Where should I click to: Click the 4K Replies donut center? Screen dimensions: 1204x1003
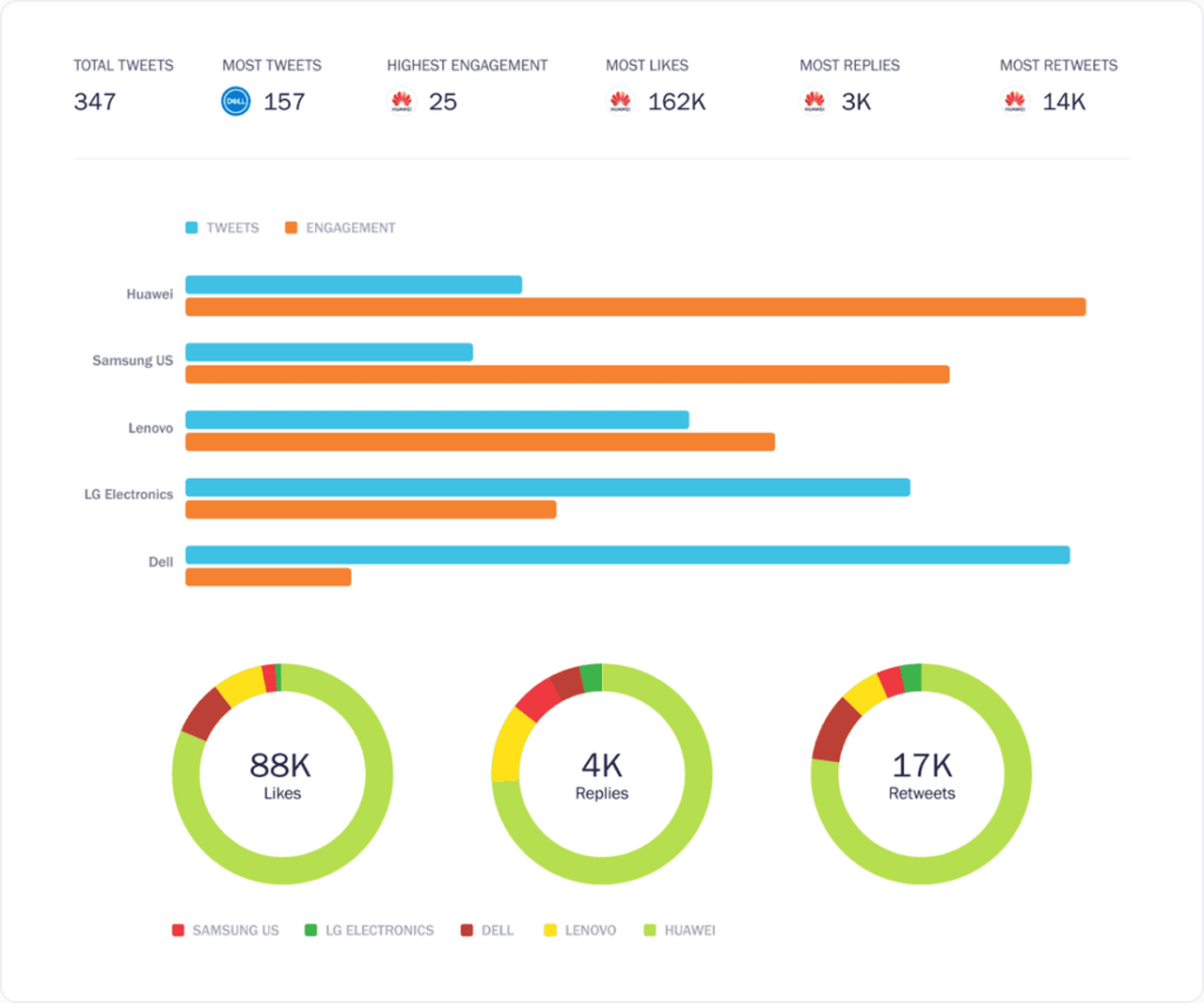[602, 774]
